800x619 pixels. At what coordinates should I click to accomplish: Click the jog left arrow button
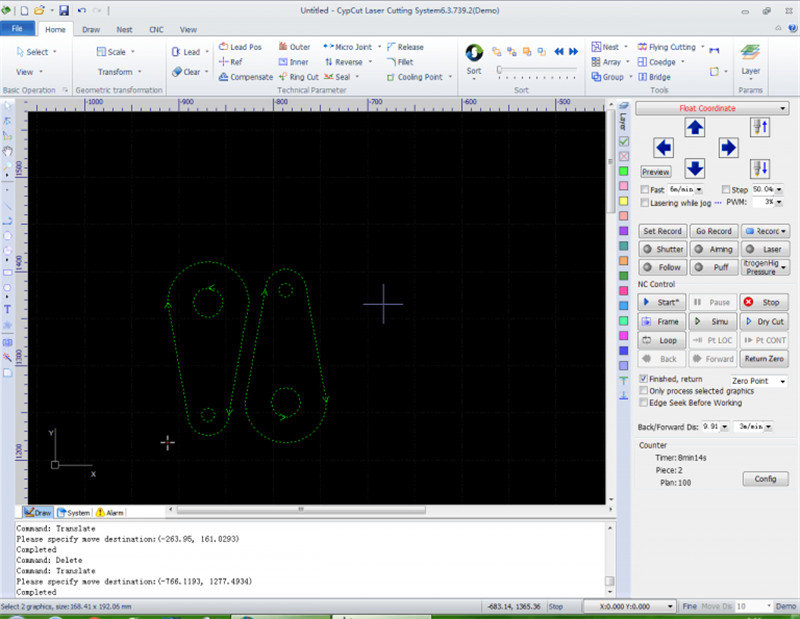coord(663,148)
